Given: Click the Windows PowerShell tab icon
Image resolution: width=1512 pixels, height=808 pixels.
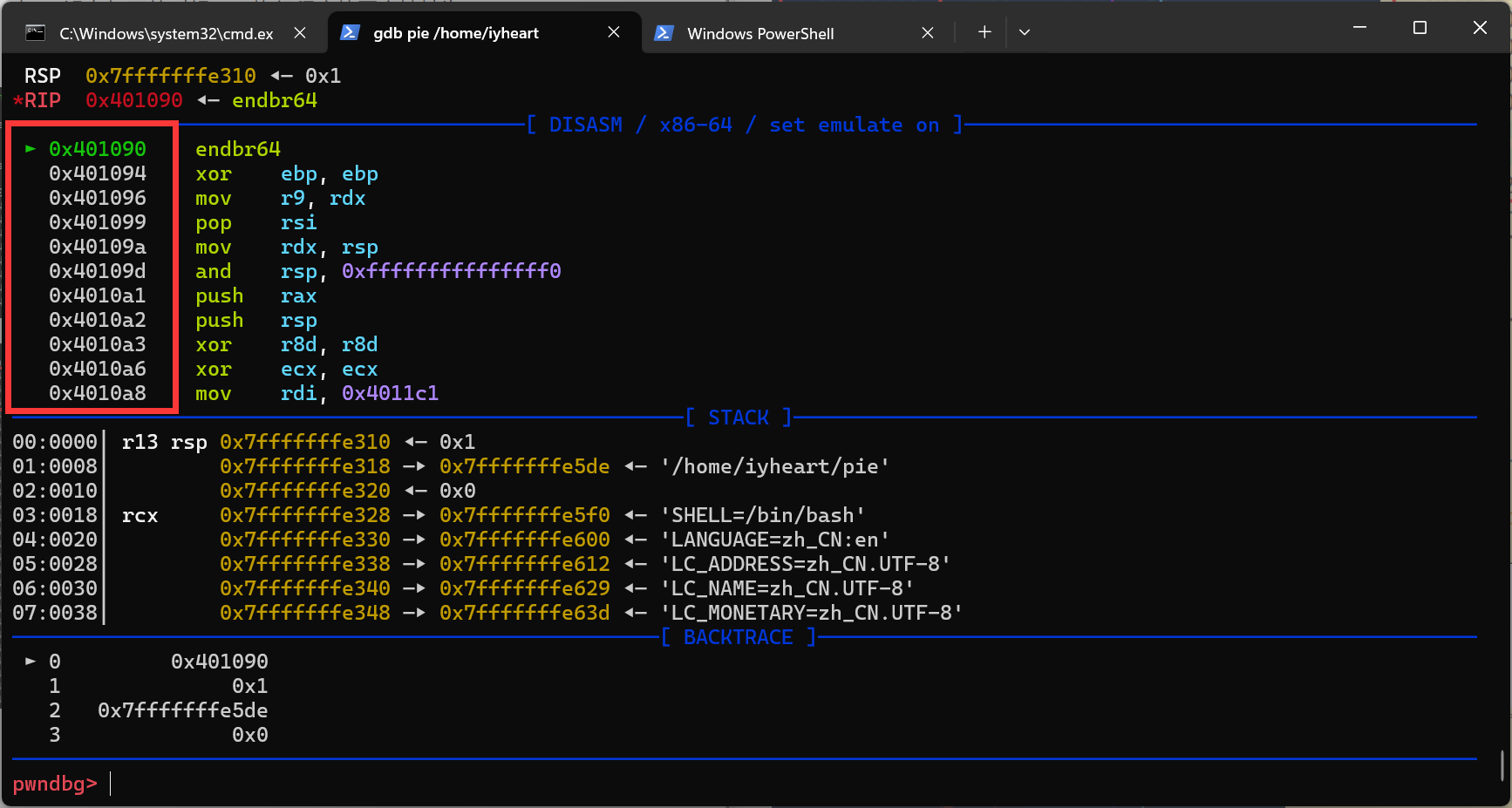Looking at the screenshot, I should click(664, 33).
